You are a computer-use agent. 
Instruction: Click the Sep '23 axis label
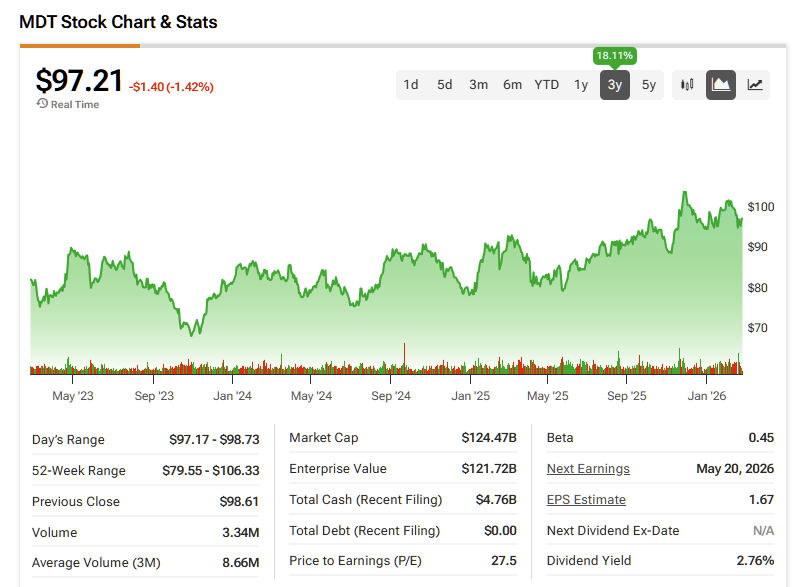pos(154,396)
